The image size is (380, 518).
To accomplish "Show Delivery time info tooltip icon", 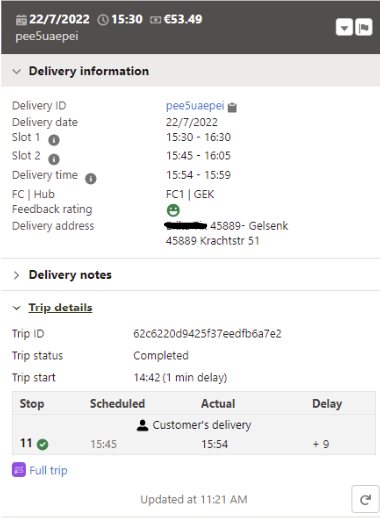I will (x=91, y=179).
